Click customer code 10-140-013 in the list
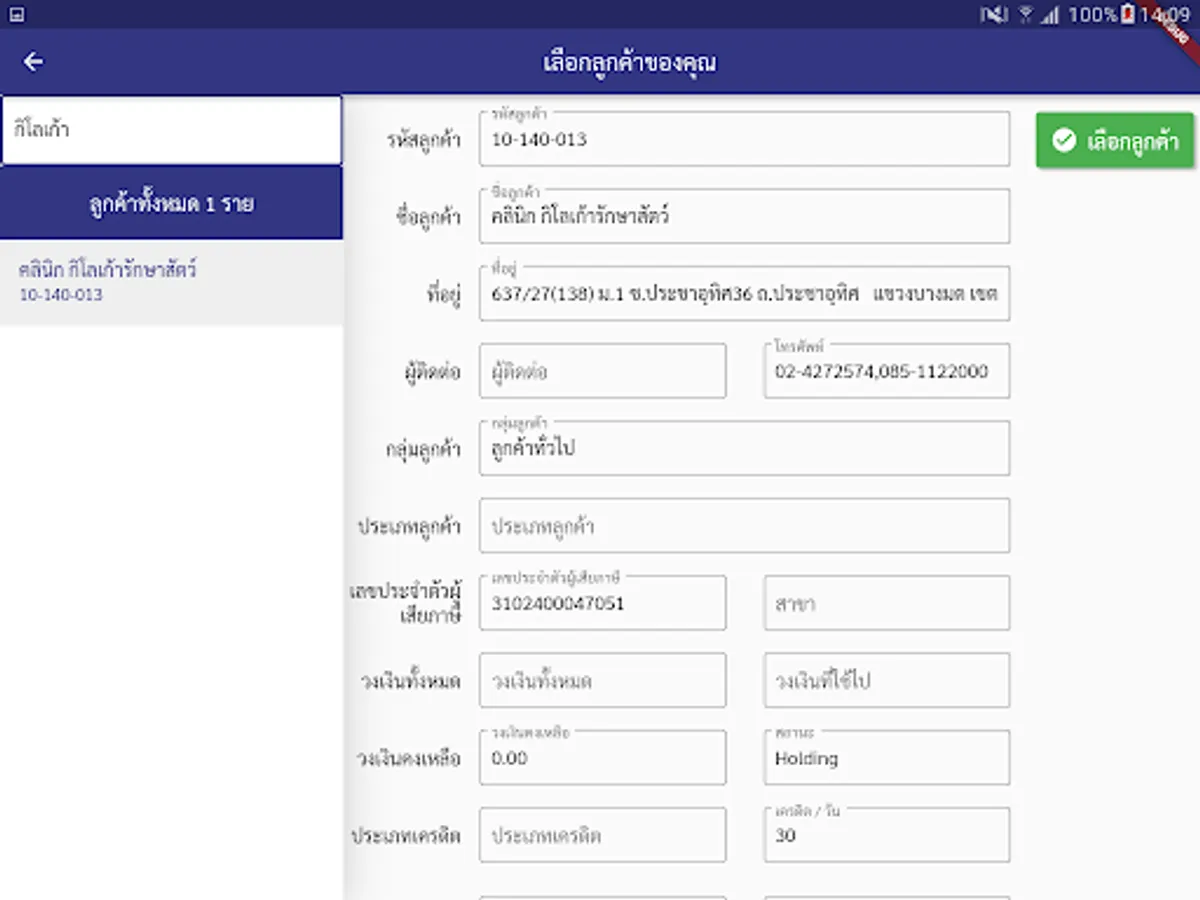The image size is (1200, 900). (x=61, y=295)
